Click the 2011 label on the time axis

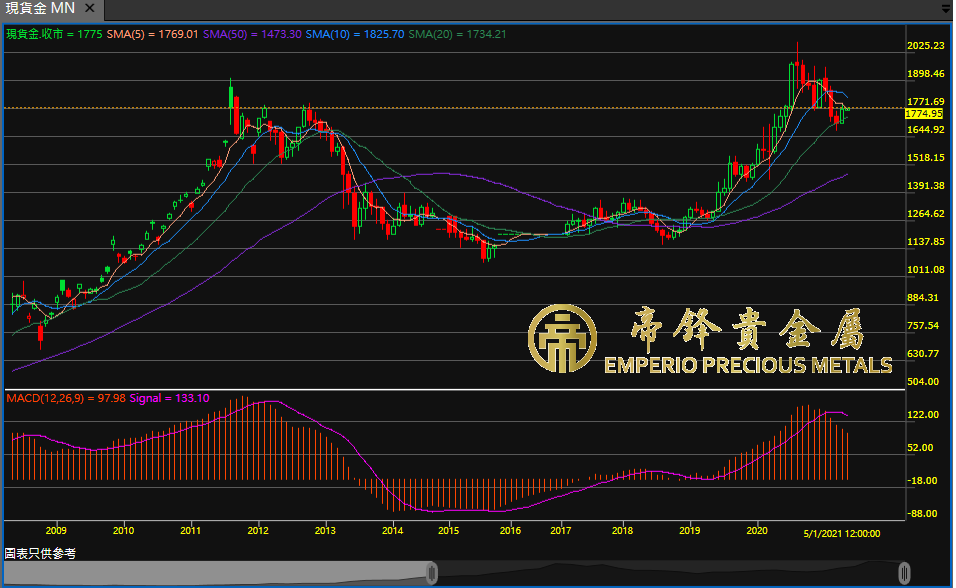pyautogui.click(x=190, y=531)
